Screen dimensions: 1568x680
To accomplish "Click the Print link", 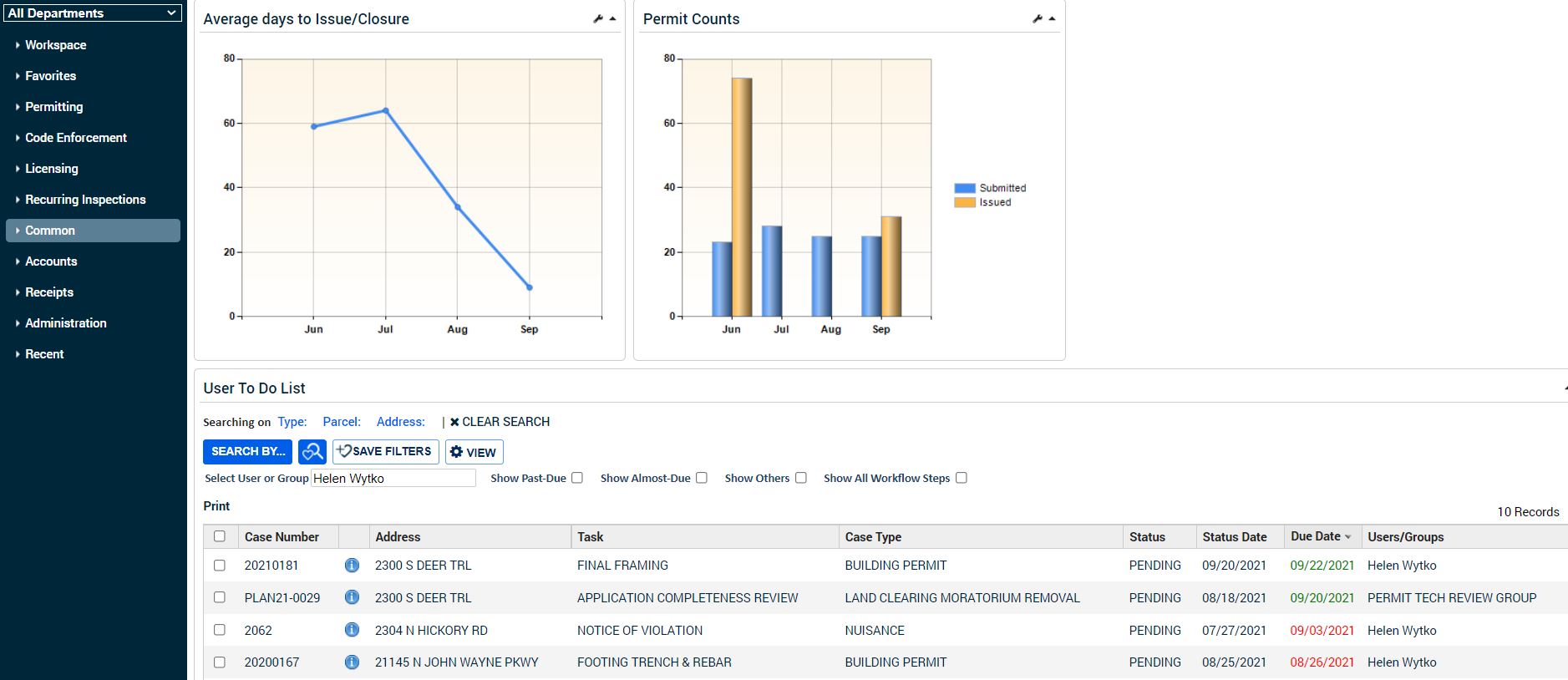I will 216,506.
